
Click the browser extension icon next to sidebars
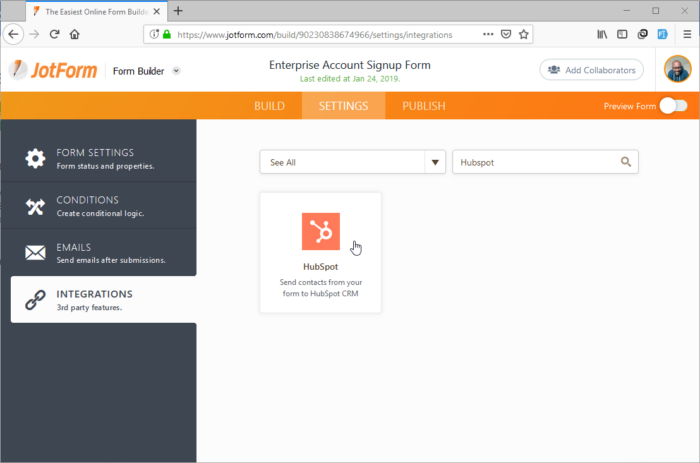click(642, 34)
